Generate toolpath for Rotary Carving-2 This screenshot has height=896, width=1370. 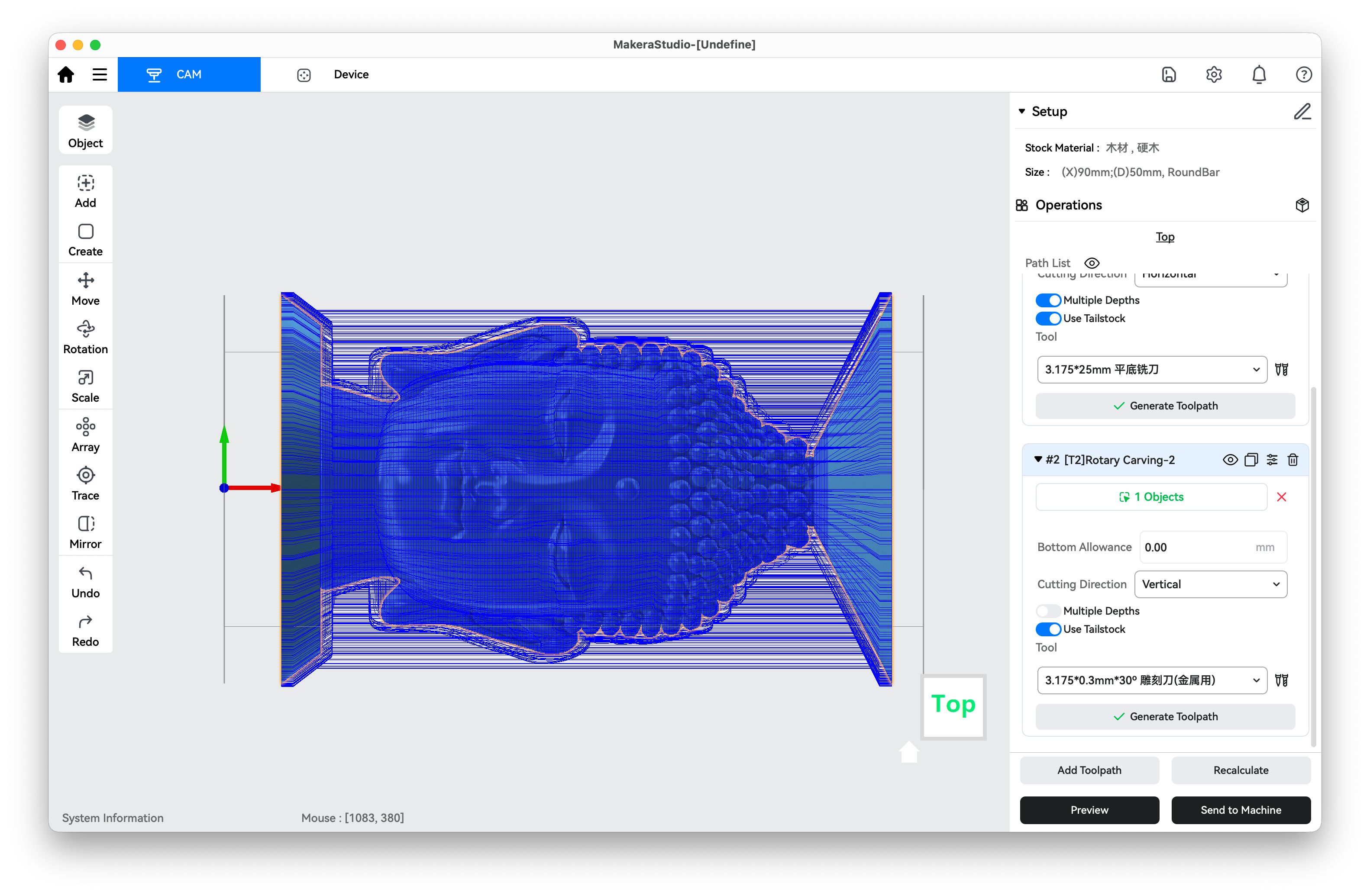click(x=1165, y=716)
